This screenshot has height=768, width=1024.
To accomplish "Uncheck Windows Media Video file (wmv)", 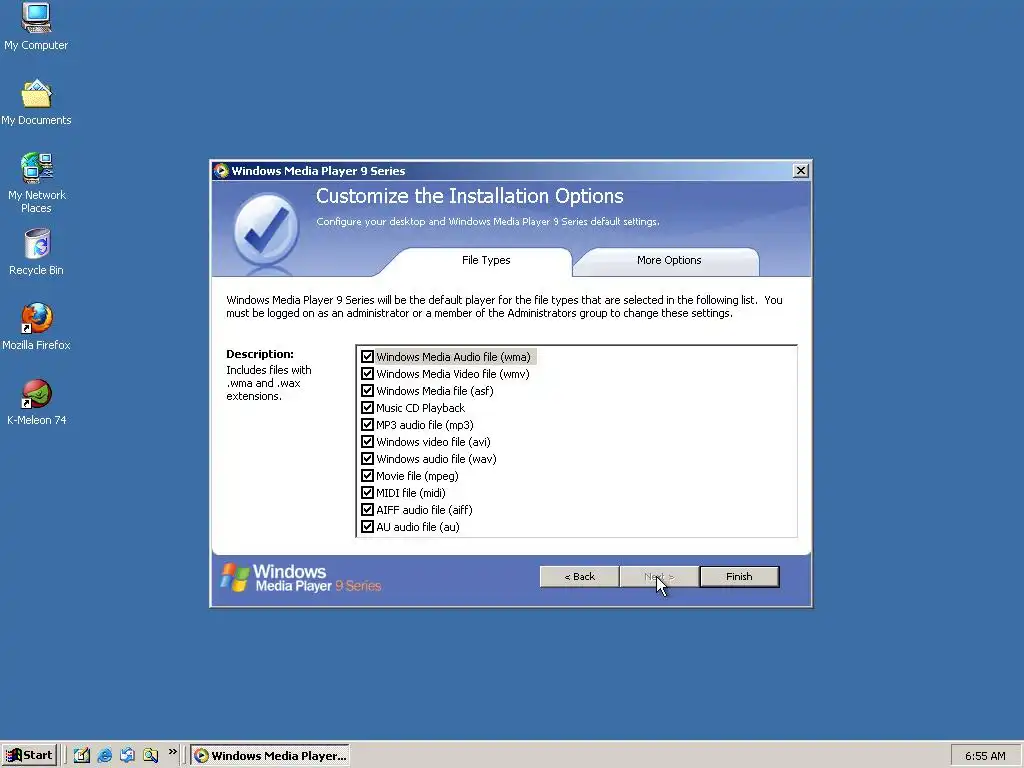I will (x=368, y=374).
